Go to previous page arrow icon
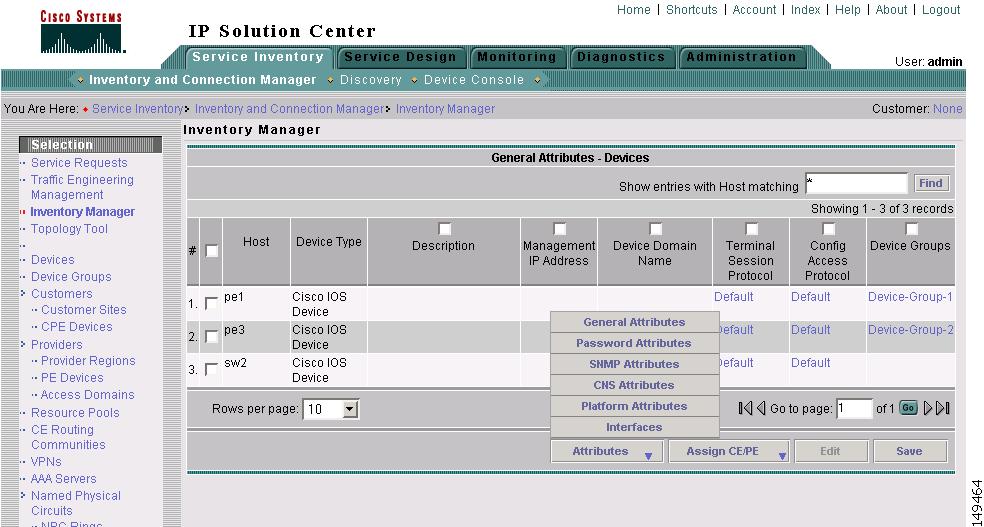This screenshot has width=984, height=527. tap(761, 408)
